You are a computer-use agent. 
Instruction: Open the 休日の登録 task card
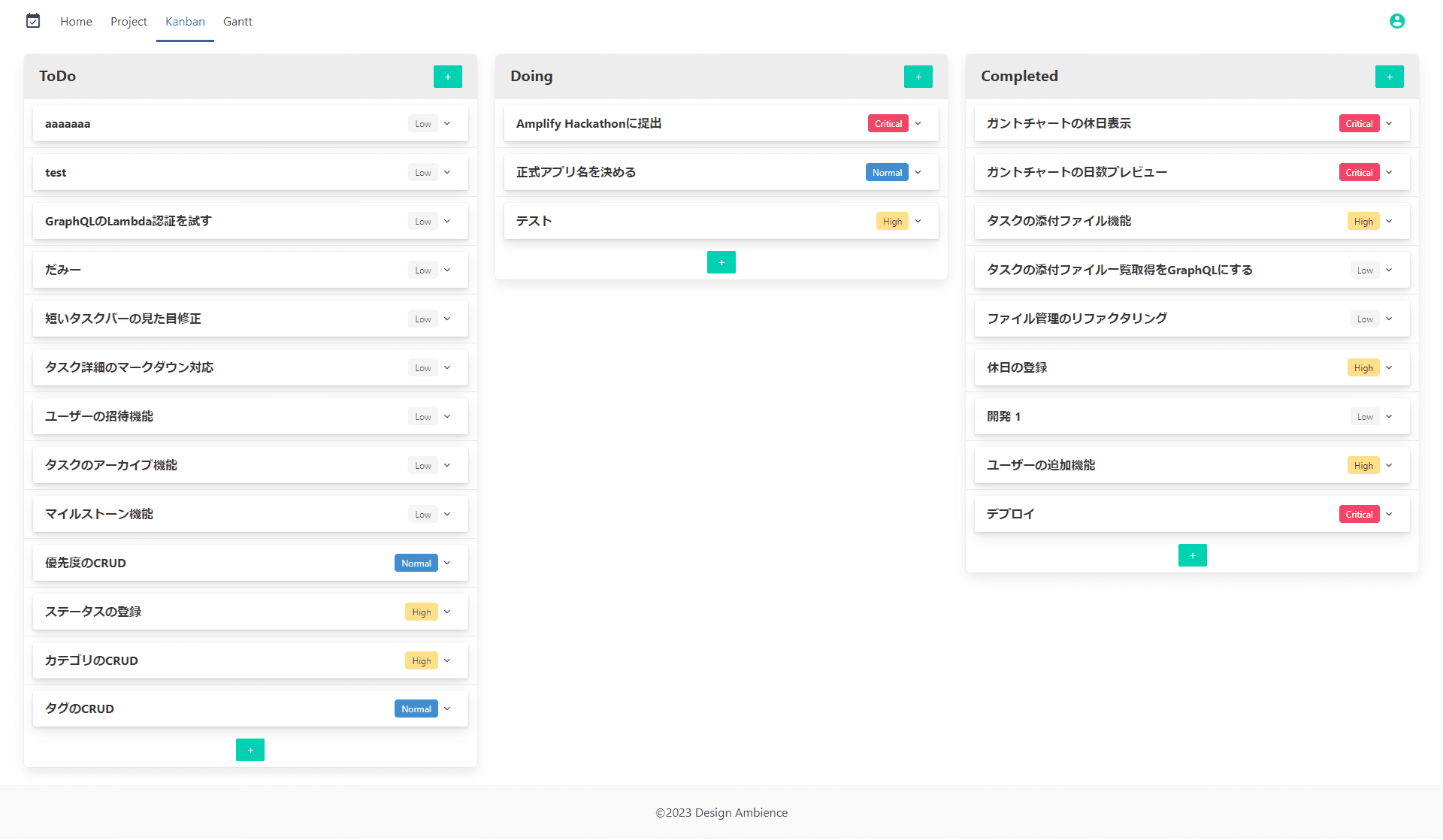[x=1016, y=368]
